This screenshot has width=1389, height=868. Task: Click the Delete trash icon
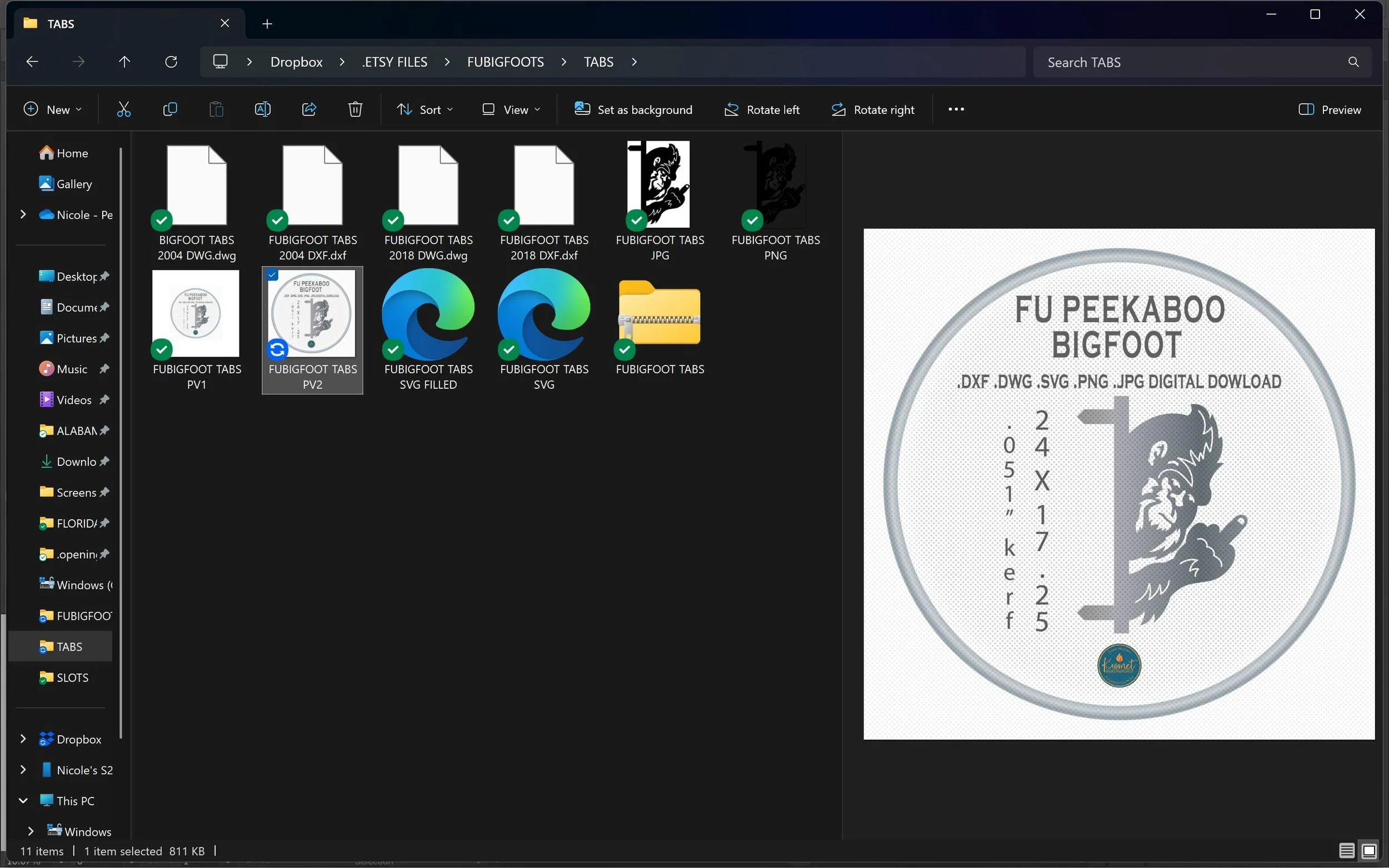[355, 109]
